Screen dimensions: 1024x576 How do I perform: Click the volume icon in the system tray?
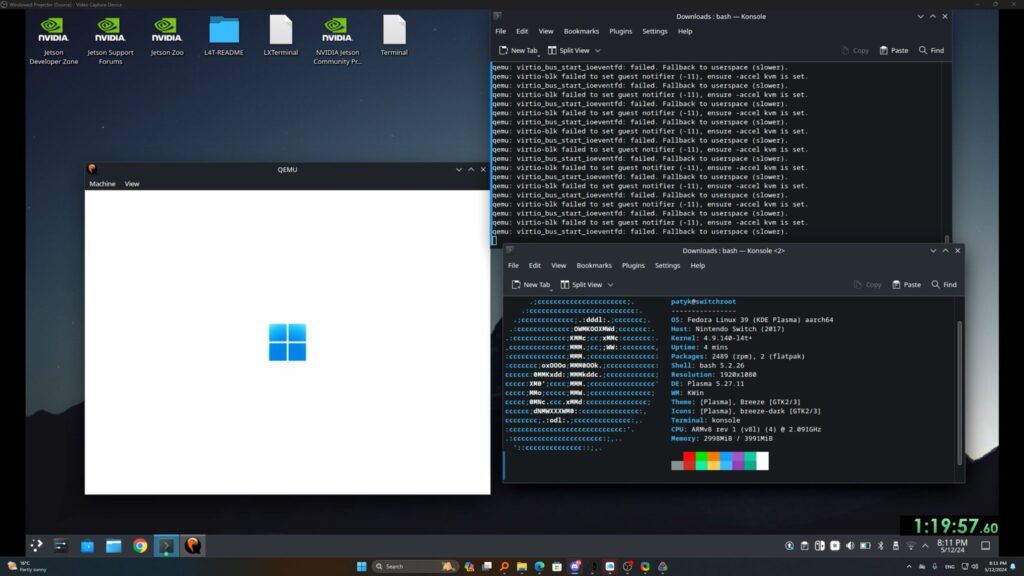(850, 545)
